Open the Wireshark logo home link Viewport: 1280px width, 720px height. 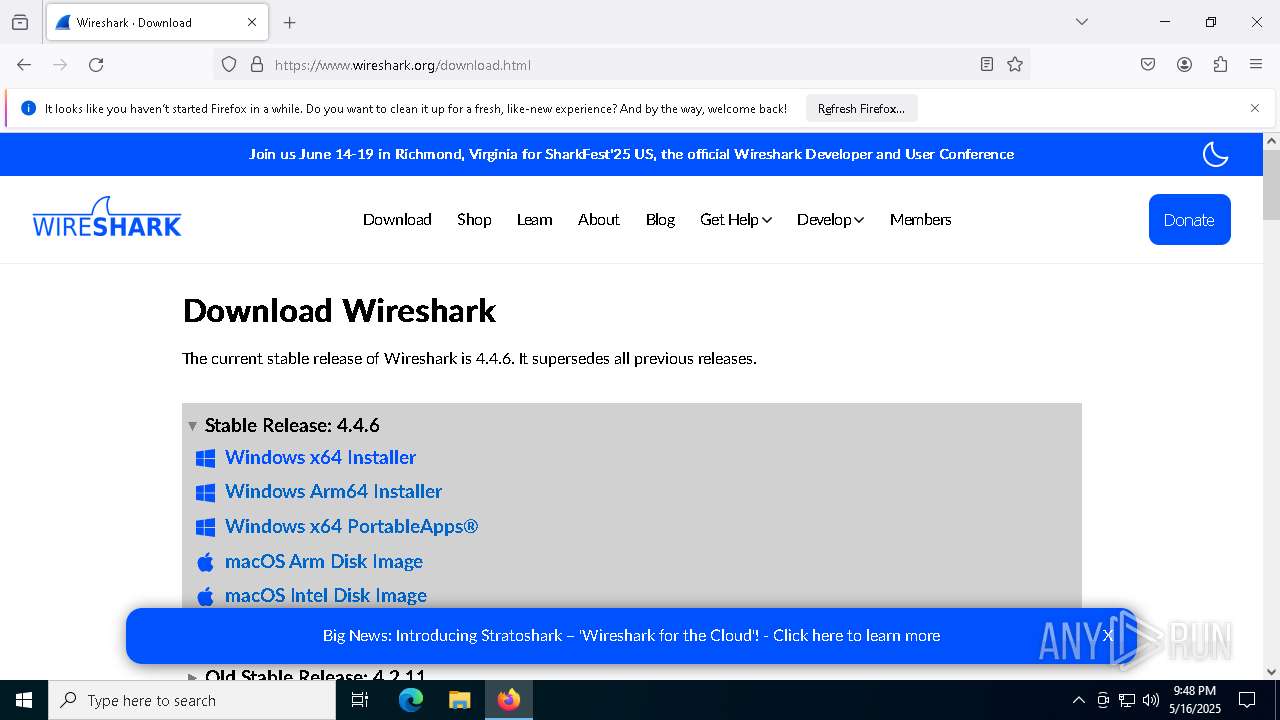[107, 217]
